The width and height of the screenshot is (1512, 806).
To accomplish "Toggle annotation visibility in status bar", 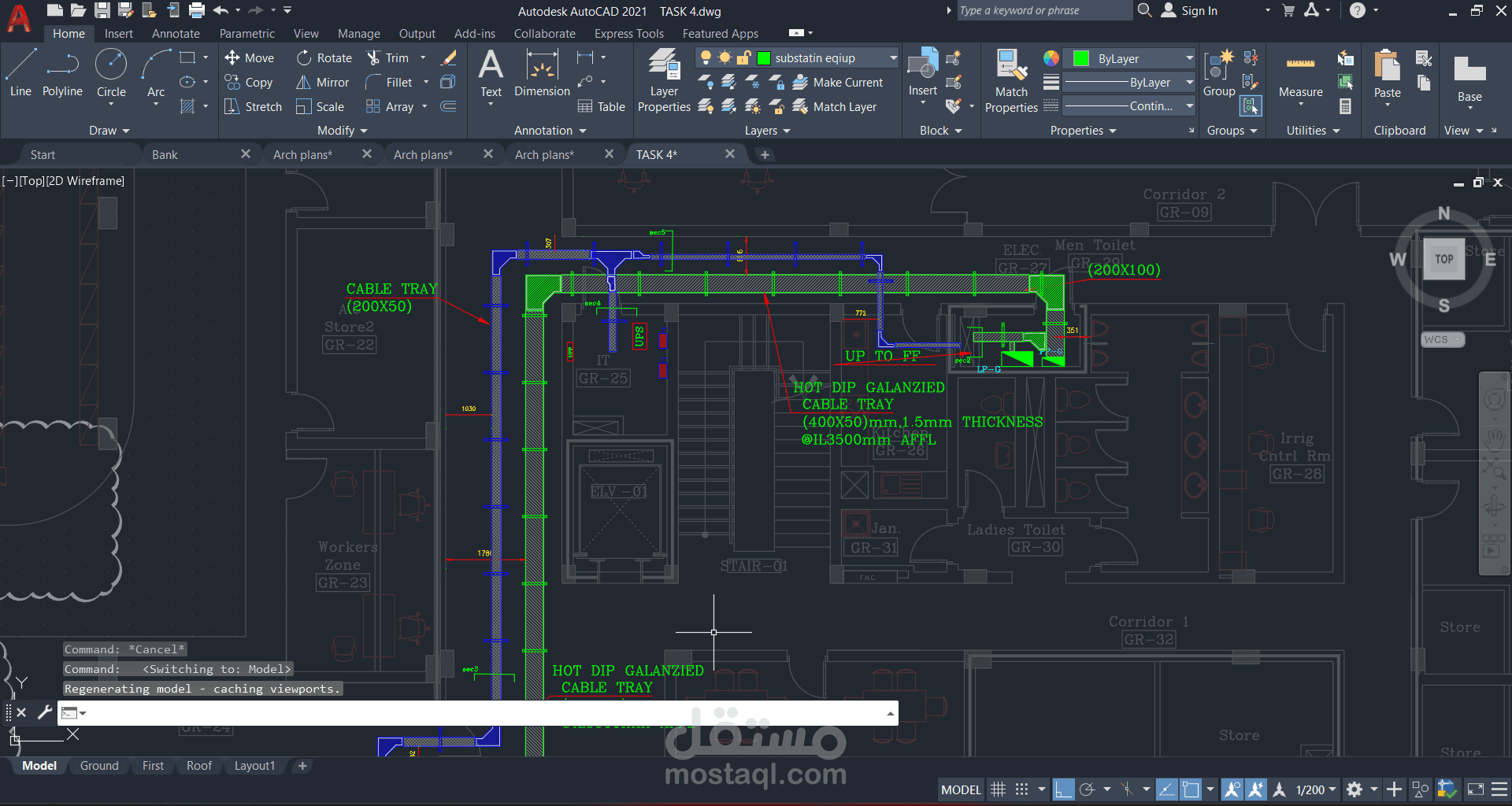I will coord(1232,789).
